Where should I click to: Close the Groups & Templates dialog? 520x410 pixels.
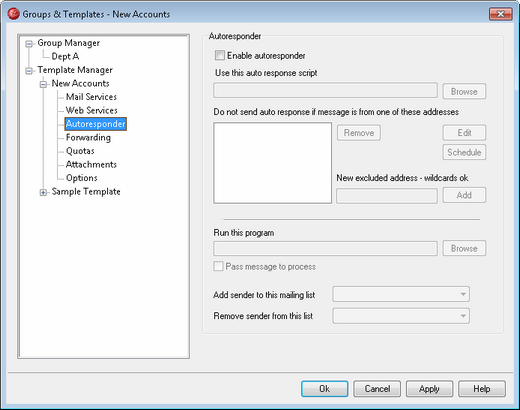coord(500,14)
